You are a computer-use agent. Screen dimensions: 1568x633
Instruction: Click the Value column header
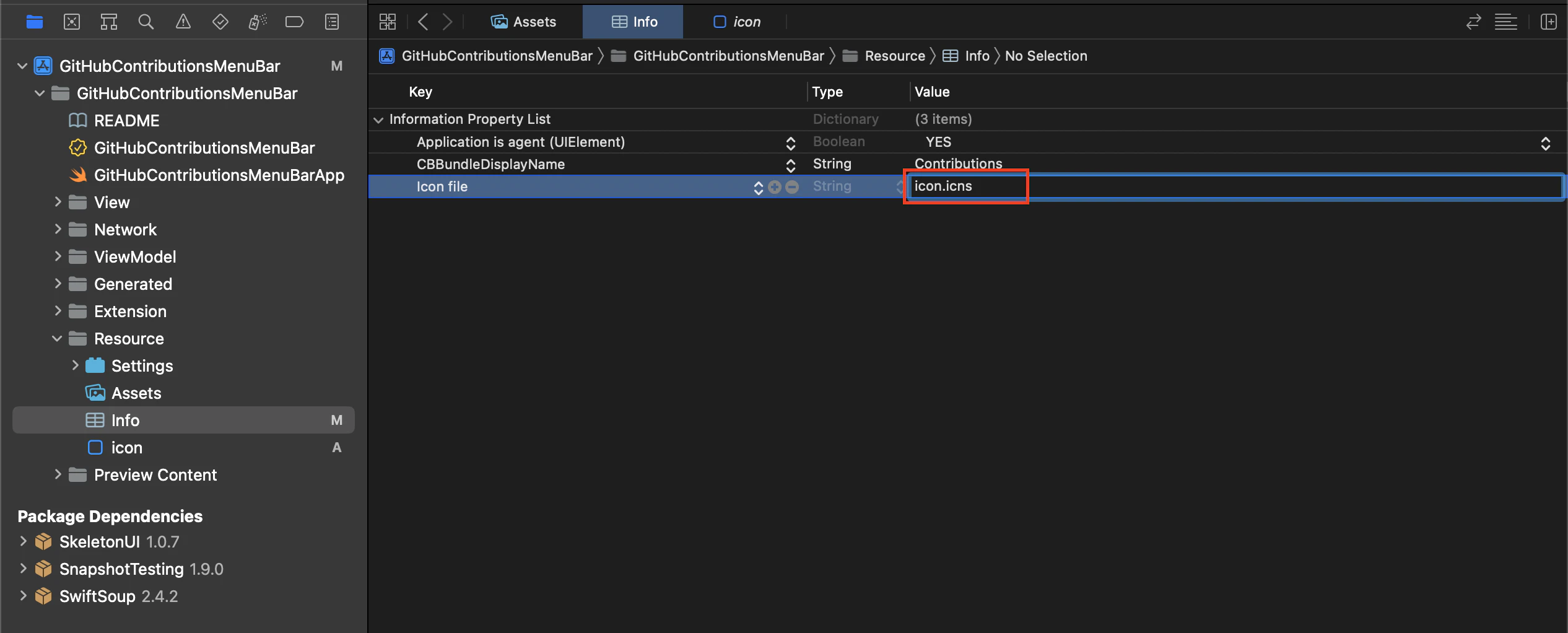[932, 92]
